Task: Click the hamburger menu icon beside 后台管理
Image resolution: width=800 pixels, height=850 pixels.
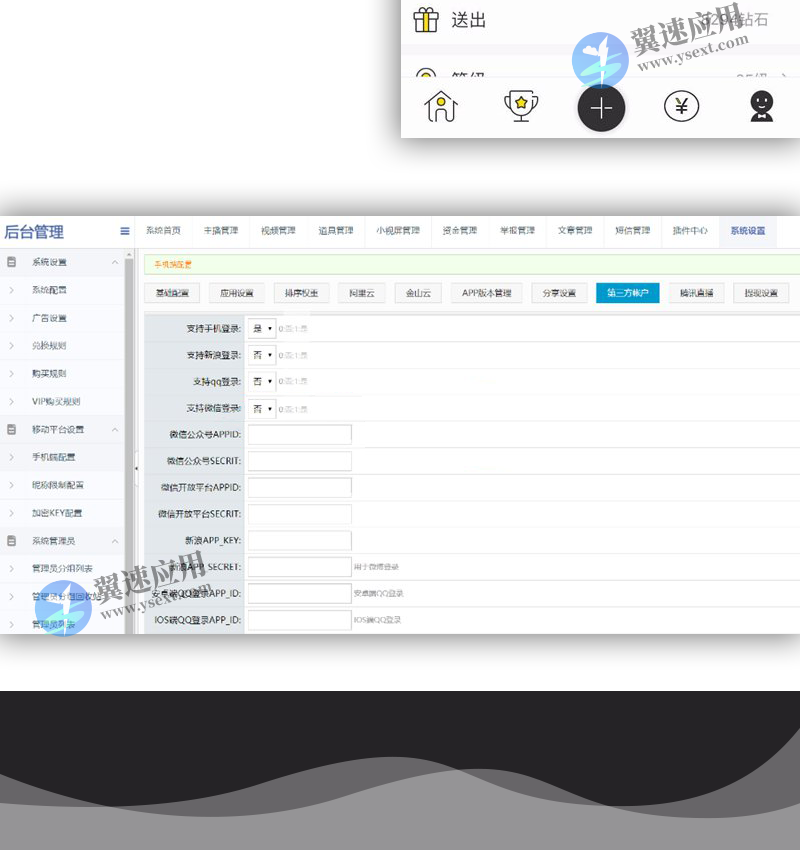Action: click(124, 230)
